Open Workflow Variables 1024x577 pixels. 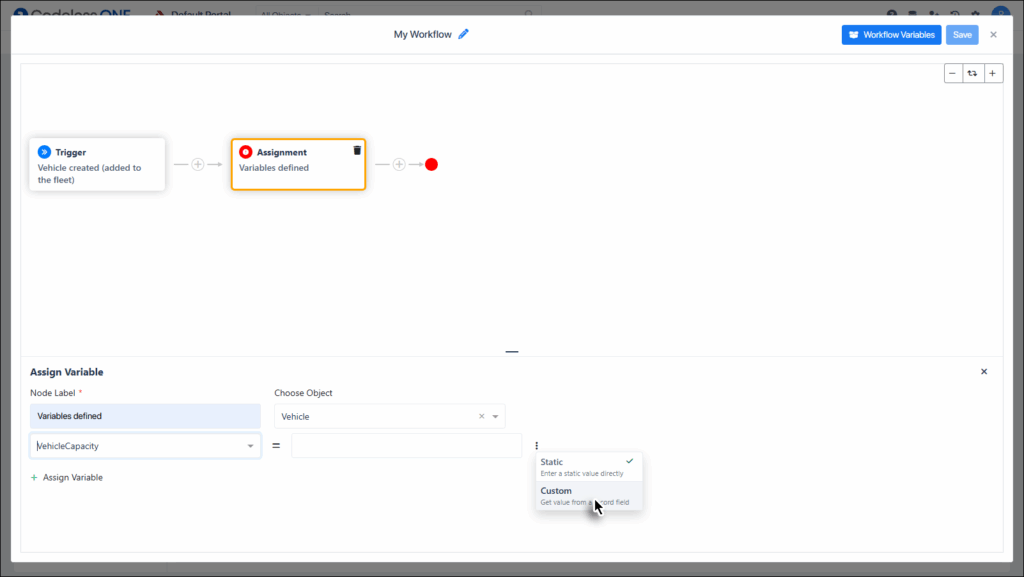tap(890, 35)
